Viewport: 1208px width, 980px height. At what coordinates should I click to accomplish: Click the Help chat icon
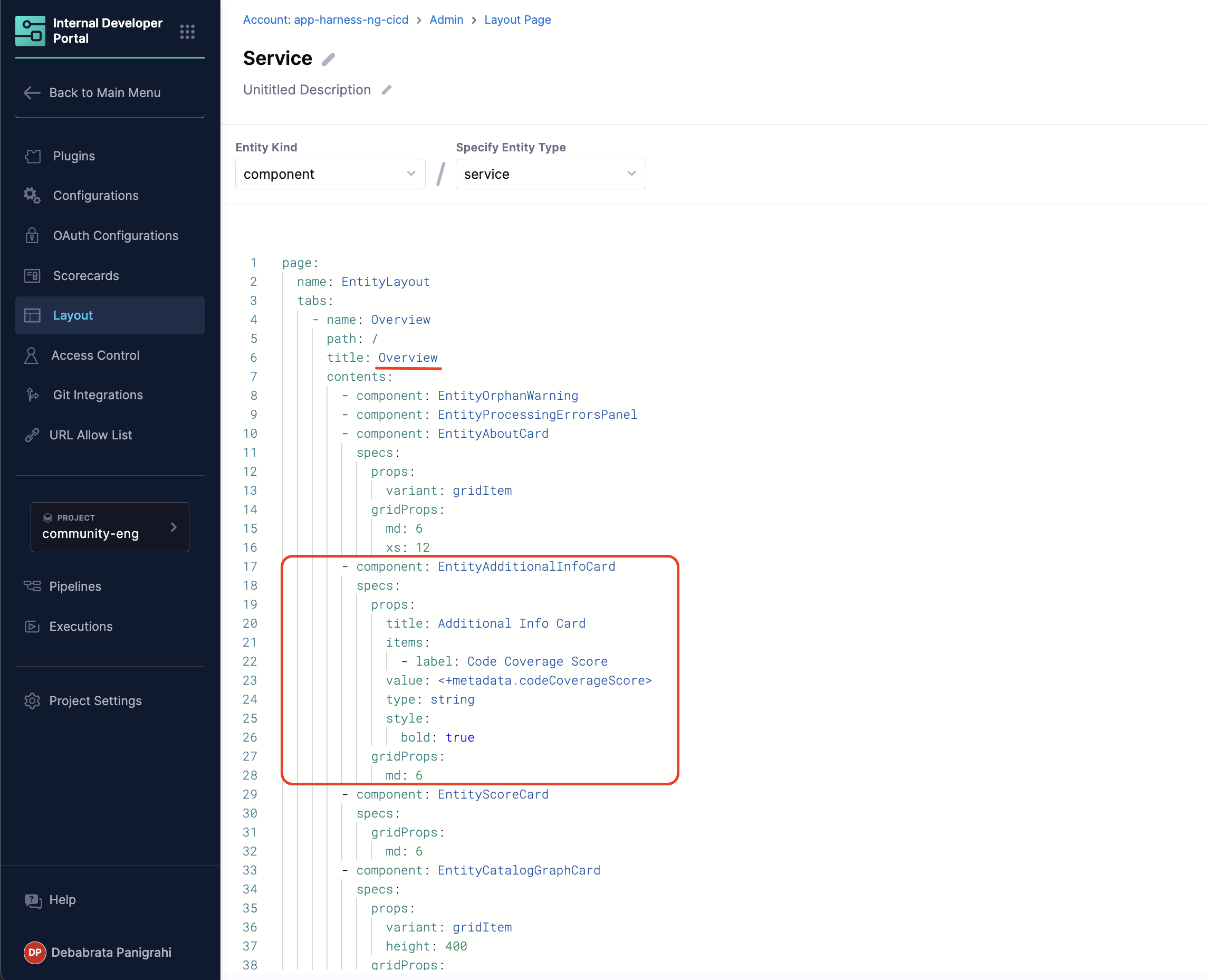[33, 900]
